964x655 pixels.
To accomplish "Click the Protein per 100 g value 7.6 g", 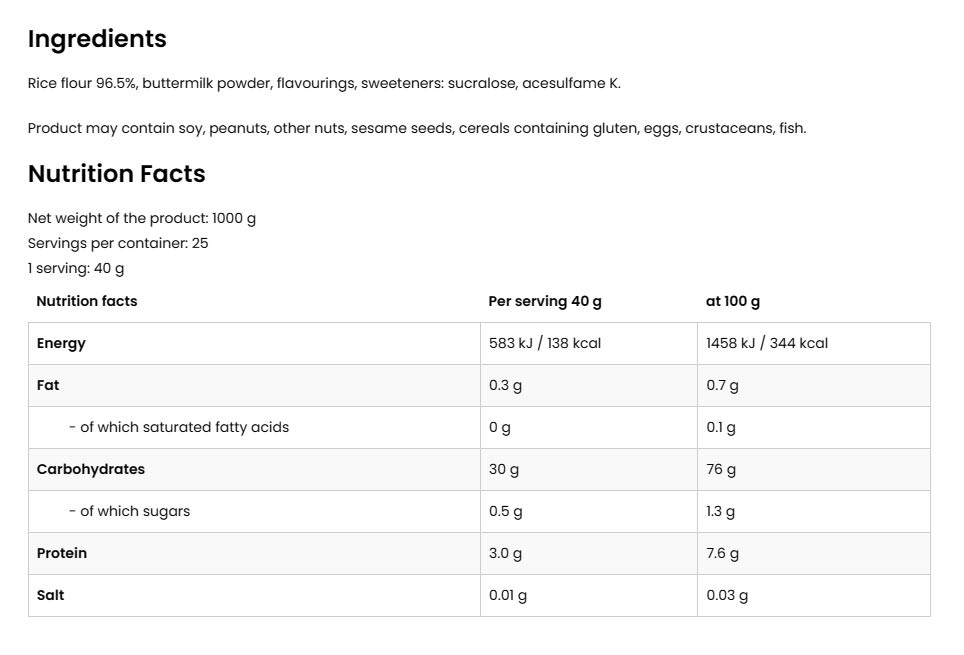I will coord(722,553).
